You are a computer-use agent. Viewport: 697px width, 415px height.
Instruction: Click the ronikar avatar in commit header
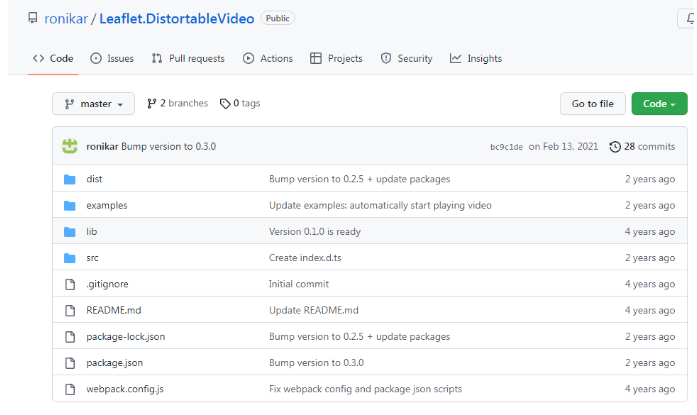click(x=70, y=146)
